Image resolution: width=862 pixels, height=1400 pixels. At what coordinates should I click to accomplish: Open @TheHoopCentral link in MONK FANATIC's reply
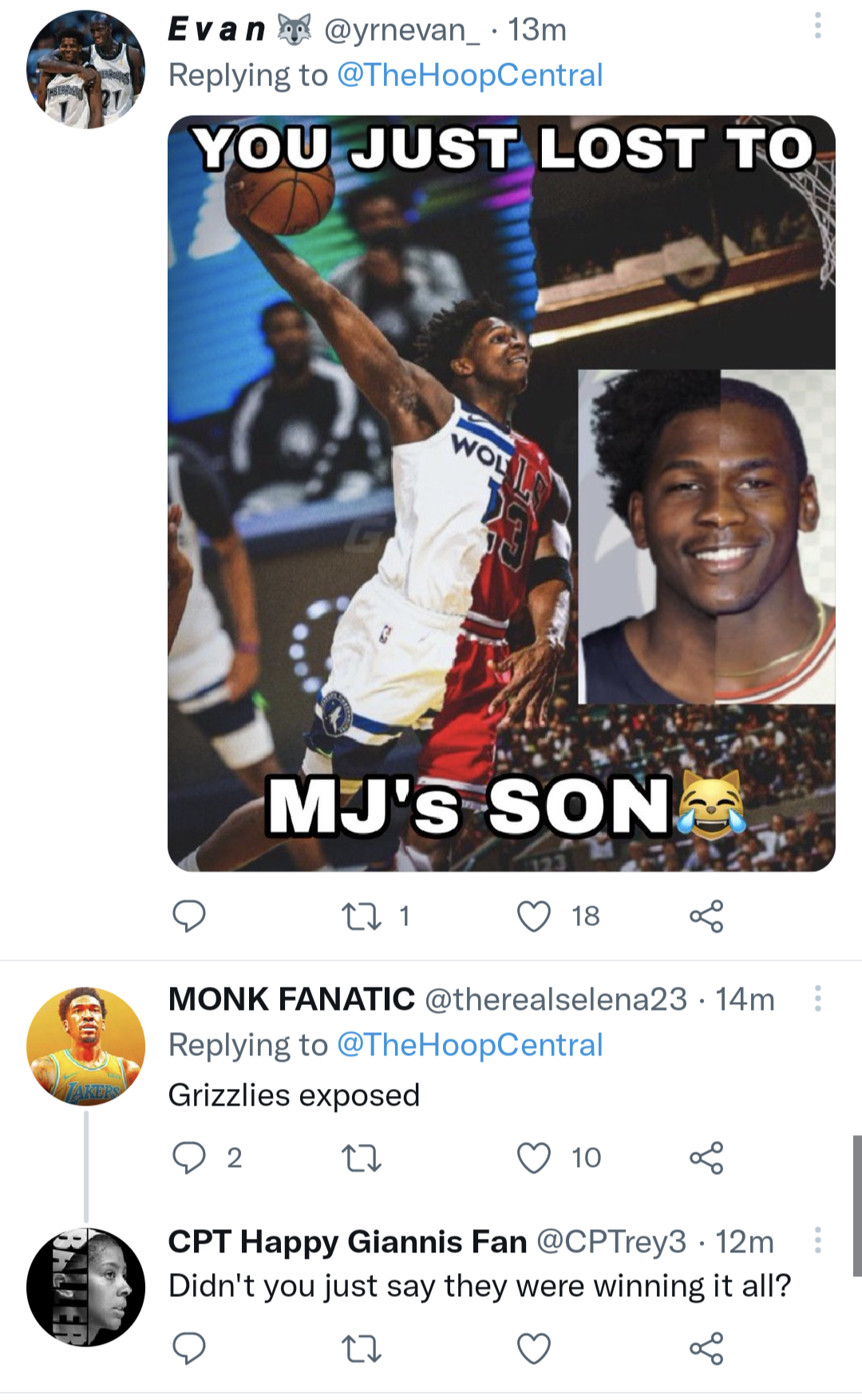[x=469, y=1045]
